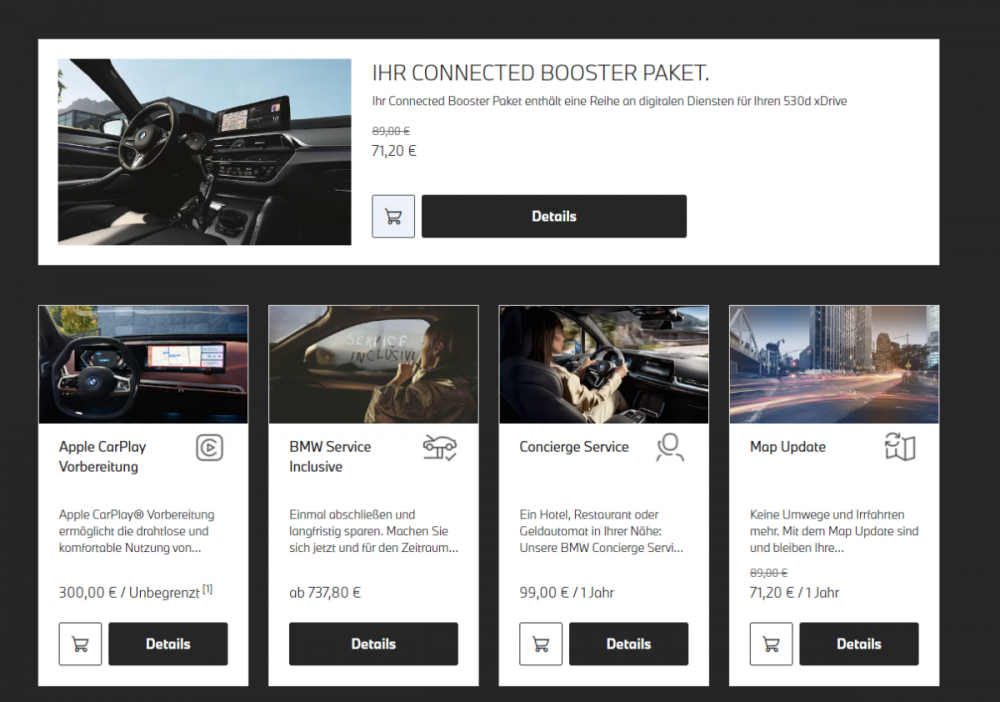Image resolution: width=1000 pixels, height=702 pixels.
Task: Add Map Update to shopping cart
Action: [x=771, y=644]
